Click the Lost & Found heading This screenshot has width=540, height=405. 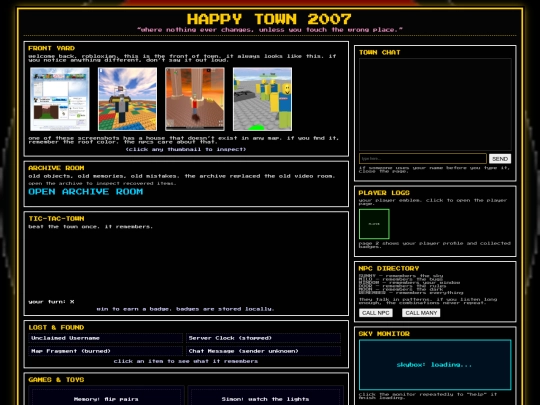pyautogui.click(x=56, y=328)
